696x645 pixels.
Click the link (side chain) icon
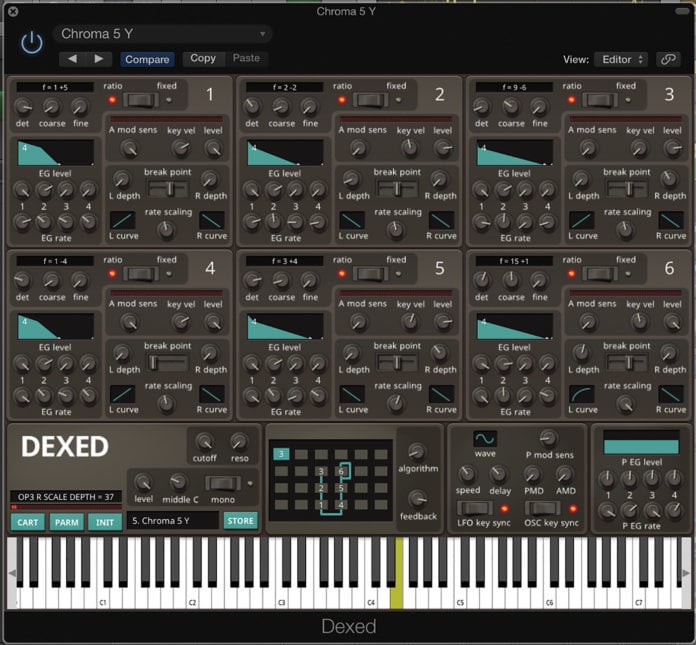click(667, 59)
